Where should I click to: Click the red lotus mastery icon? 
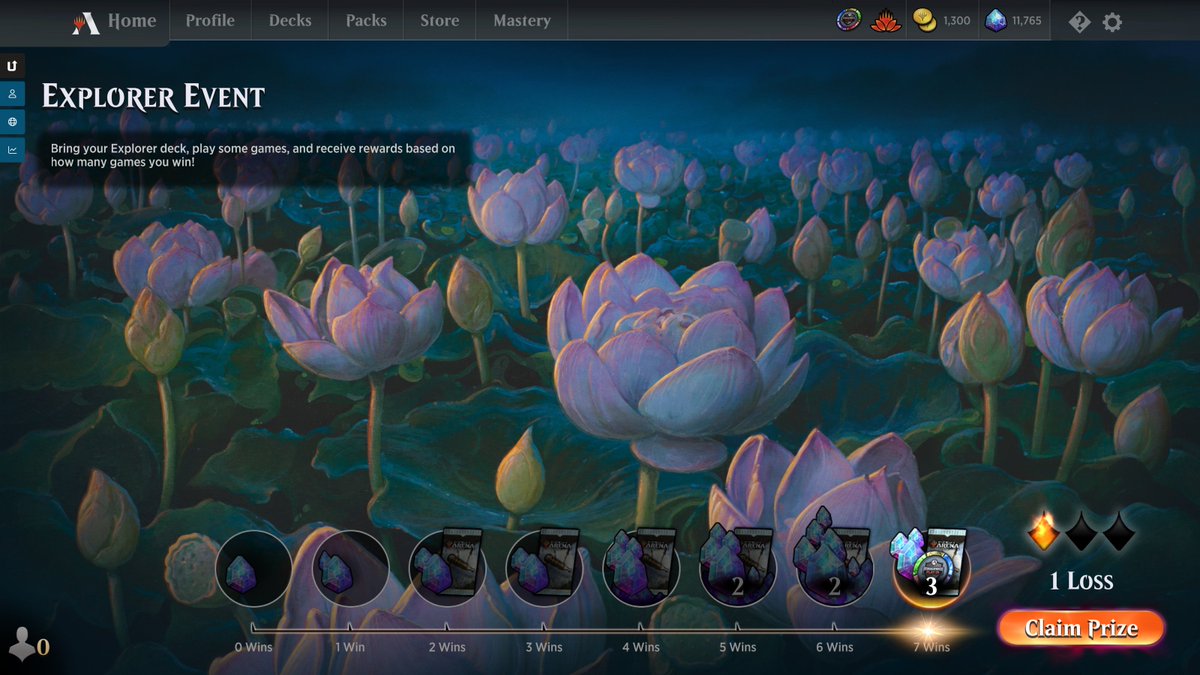point(887,20)
